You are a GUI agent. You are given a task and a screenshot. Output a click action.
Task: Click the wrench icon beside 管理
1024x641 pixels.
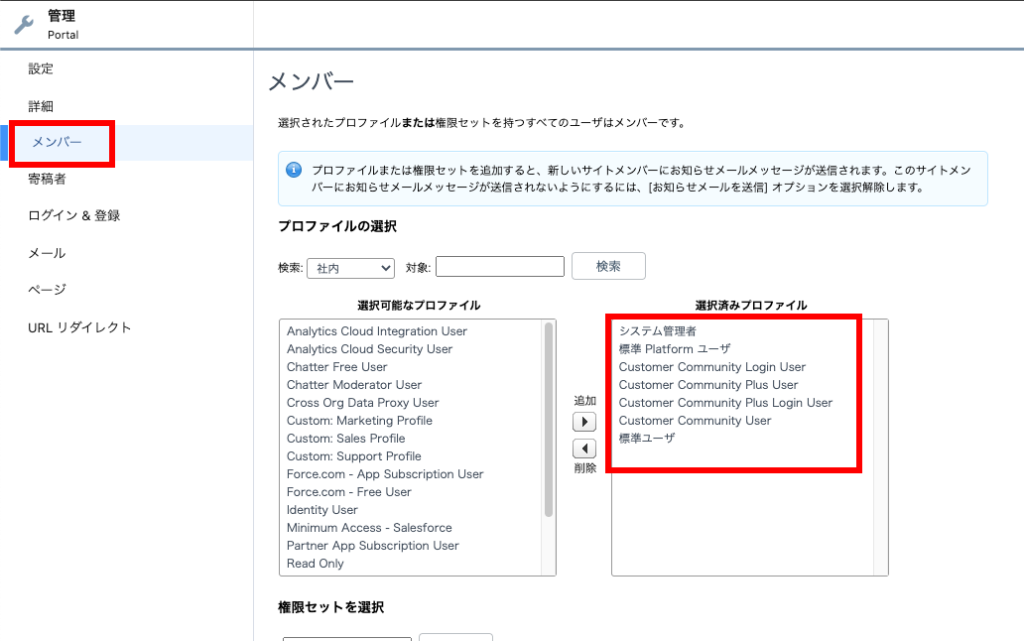click(23, 24)
